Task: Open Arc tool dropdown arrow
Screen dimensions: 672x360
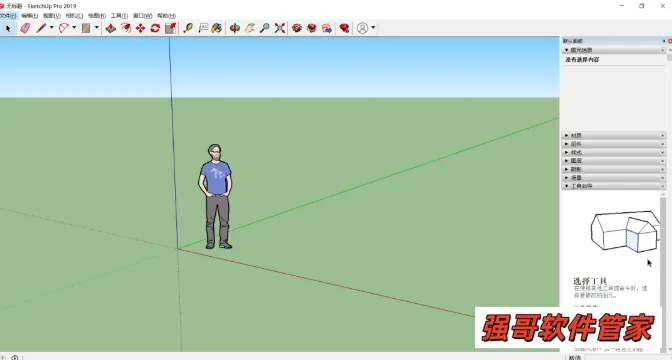Action: click(x=74, y=28)
